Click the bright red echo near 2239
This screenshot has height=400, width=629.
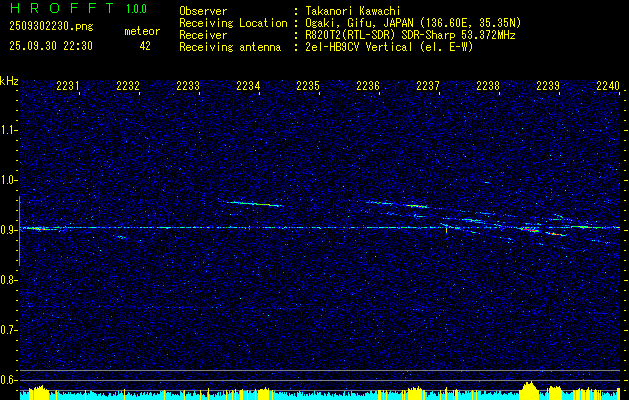tap(556, 233)
